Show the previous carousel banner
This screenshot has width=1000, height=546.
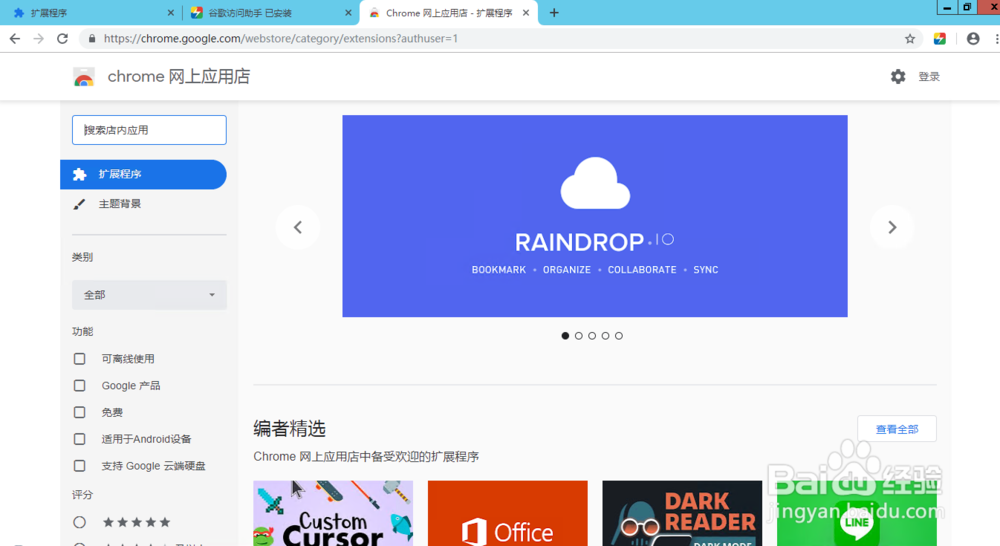(298, 227)
